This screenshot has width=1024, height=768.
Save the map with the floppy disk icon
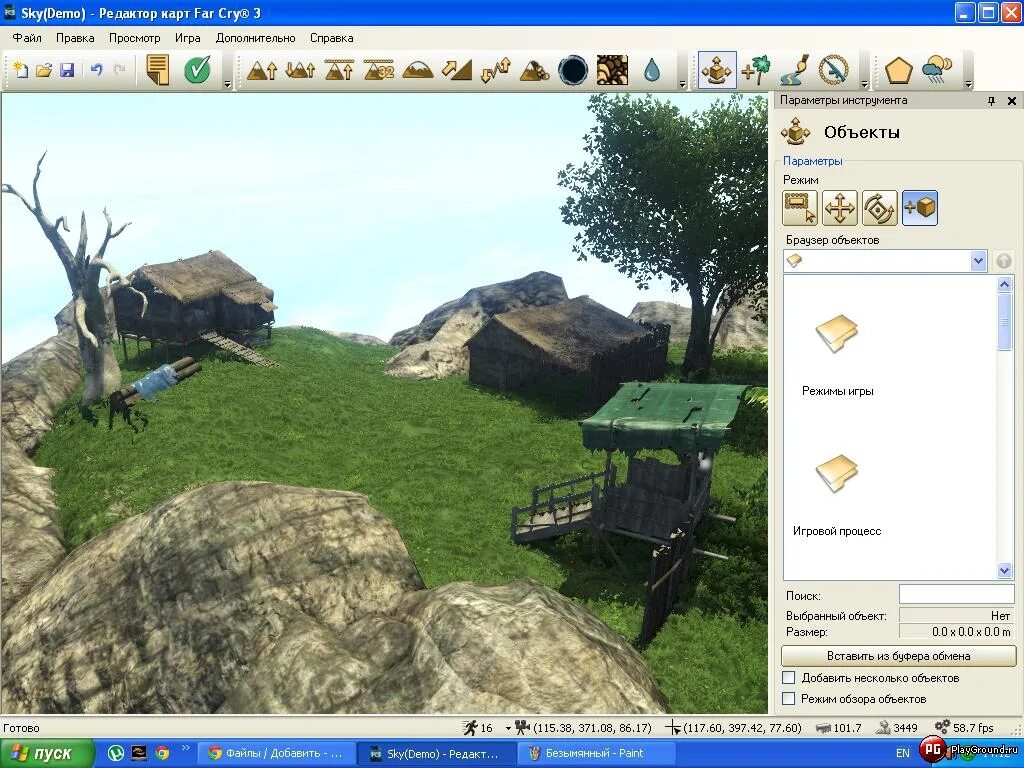(67, 70)
